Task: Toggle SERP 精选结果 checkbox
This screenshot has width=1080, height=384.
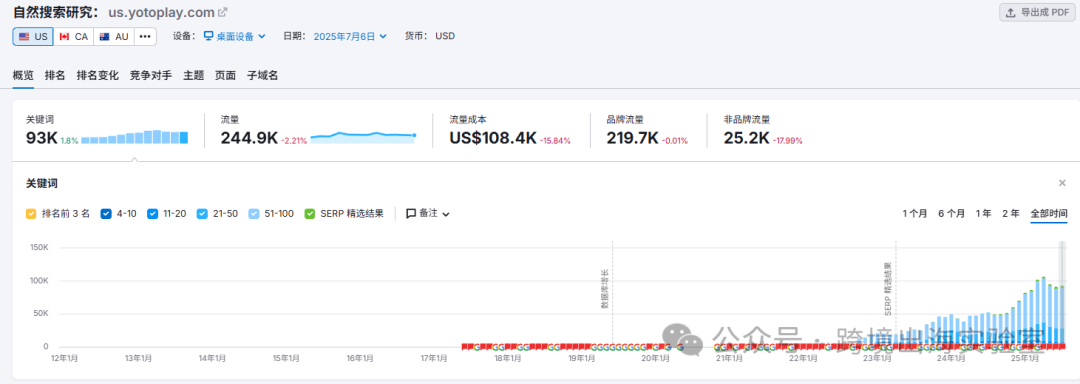Action: (x=309, y=214)
